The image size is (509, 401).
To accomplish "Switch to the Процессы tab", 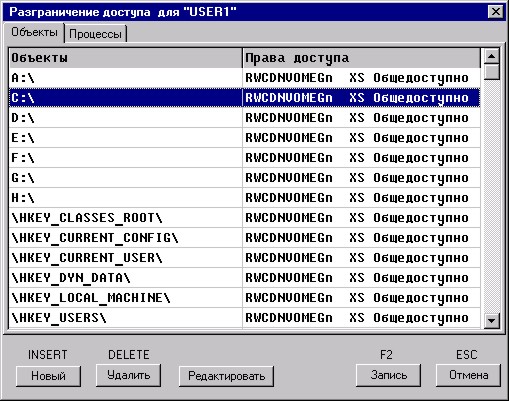I will (x=95, y=34).
